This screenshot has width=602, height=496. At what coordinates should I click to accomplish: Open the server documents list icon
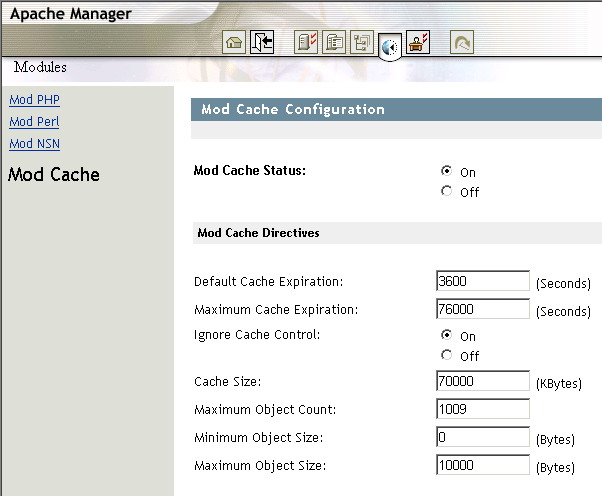tap(334, 42)
